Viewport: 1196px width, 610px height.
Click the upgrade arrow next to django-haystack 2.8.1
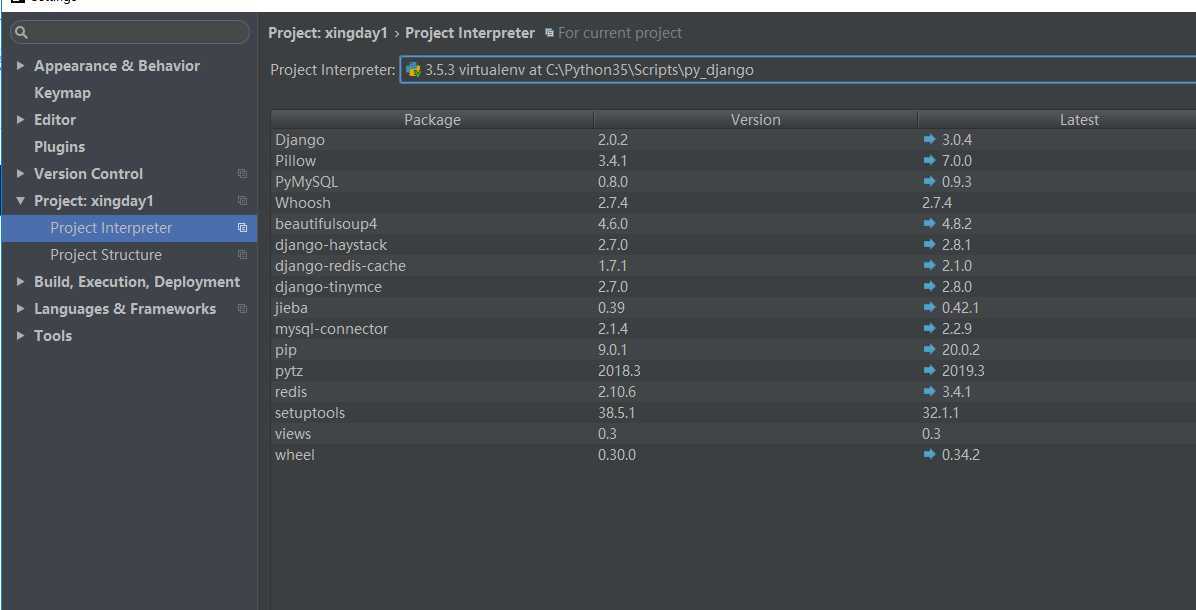click(929, 245)
